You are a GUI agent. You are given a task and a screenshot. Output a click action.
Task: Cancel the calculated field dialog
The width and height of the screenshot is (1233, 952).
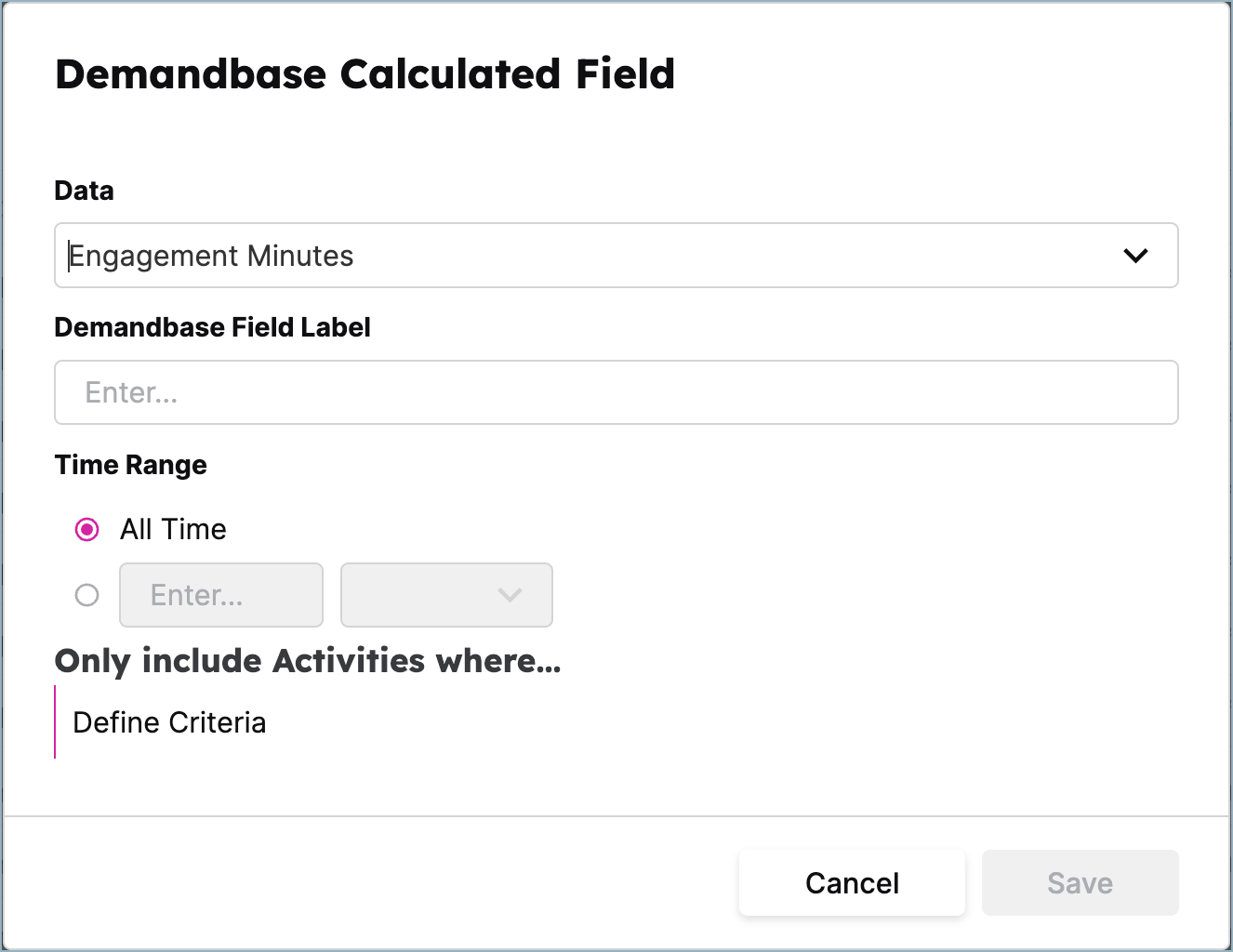pos(852,882)
